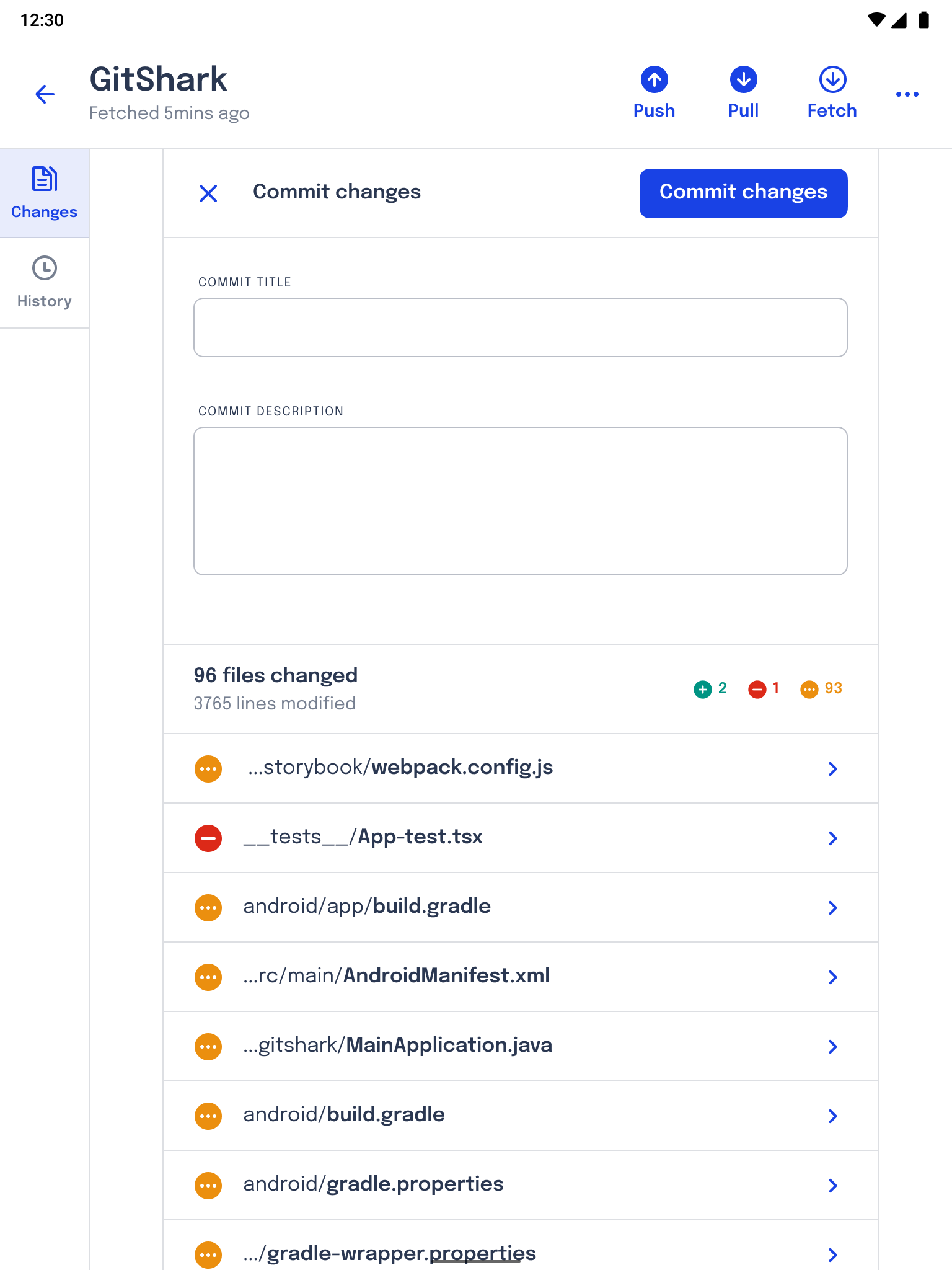Open file …/gradle-wrapper.properties
This screenshot has width=952, height=1270.
pos(520,1246)
